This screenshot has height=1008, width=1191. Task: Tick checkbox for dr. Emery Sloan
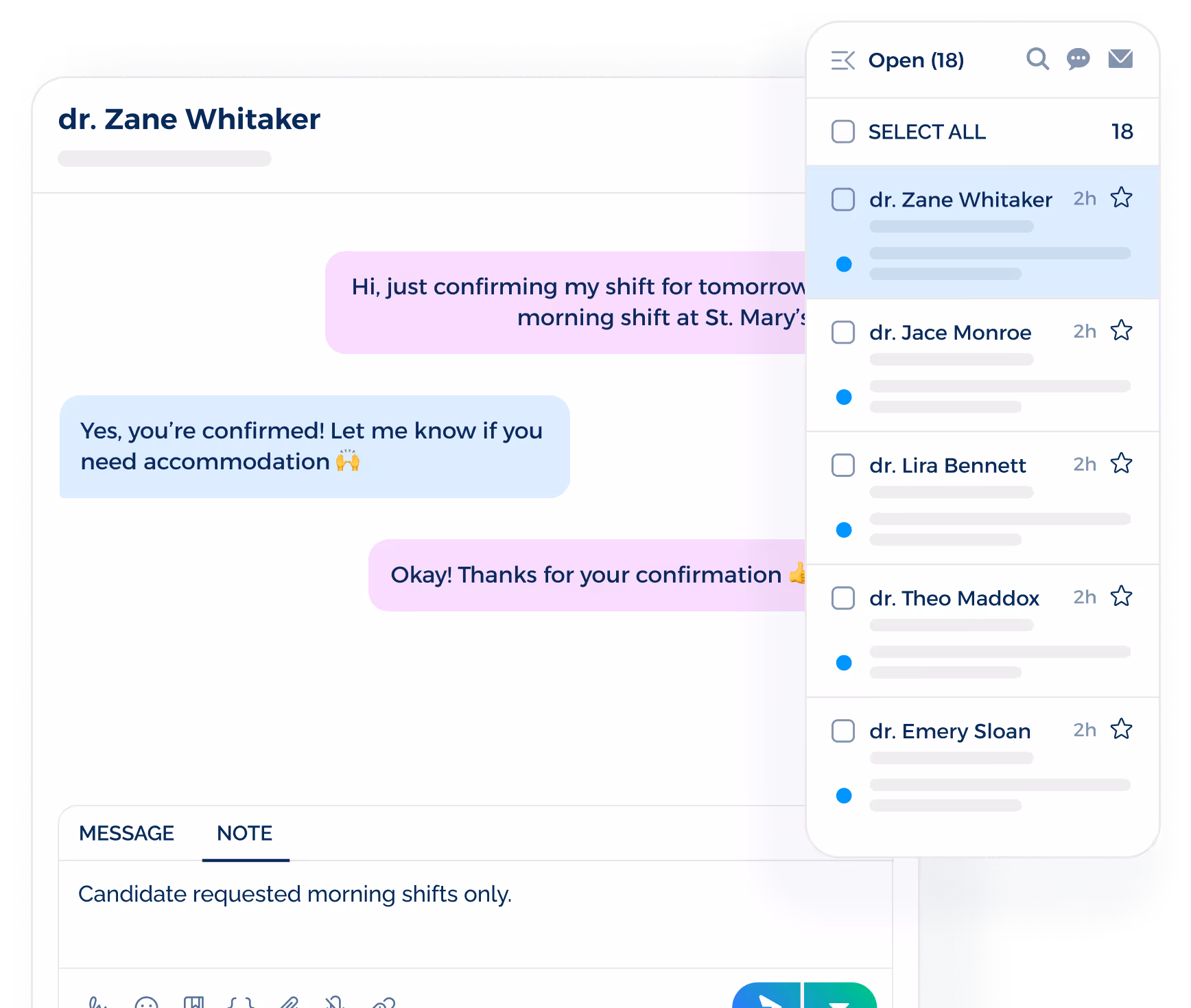(843, 731)
